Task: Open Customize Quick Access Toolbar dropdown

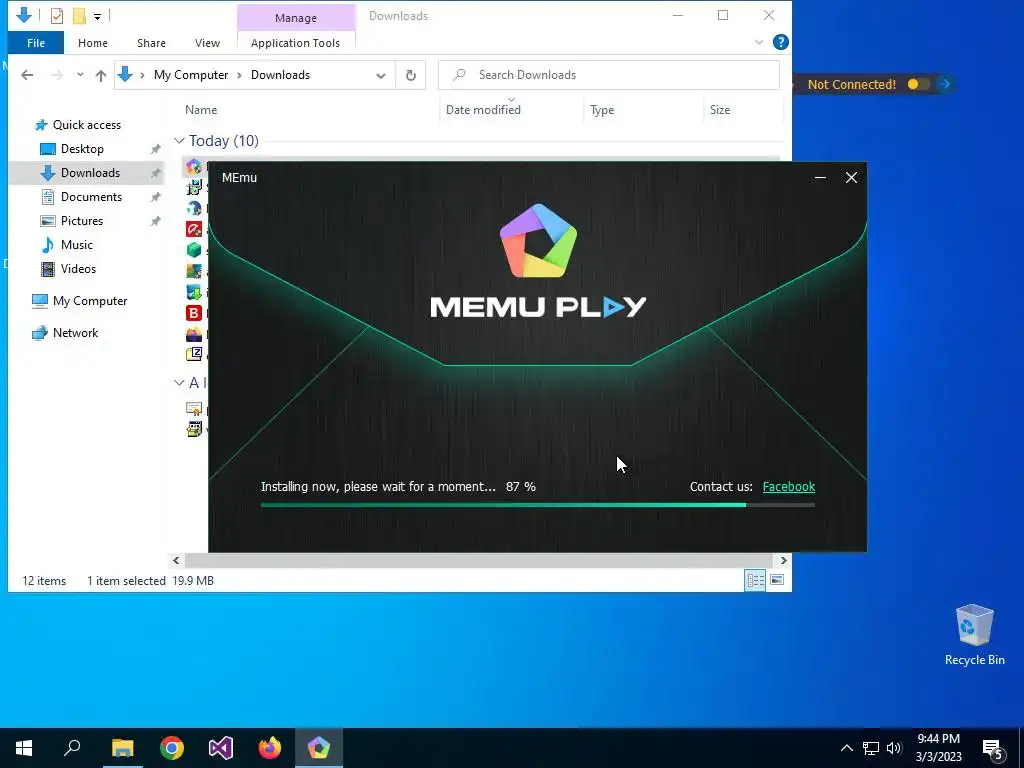Action: (97, 16)
